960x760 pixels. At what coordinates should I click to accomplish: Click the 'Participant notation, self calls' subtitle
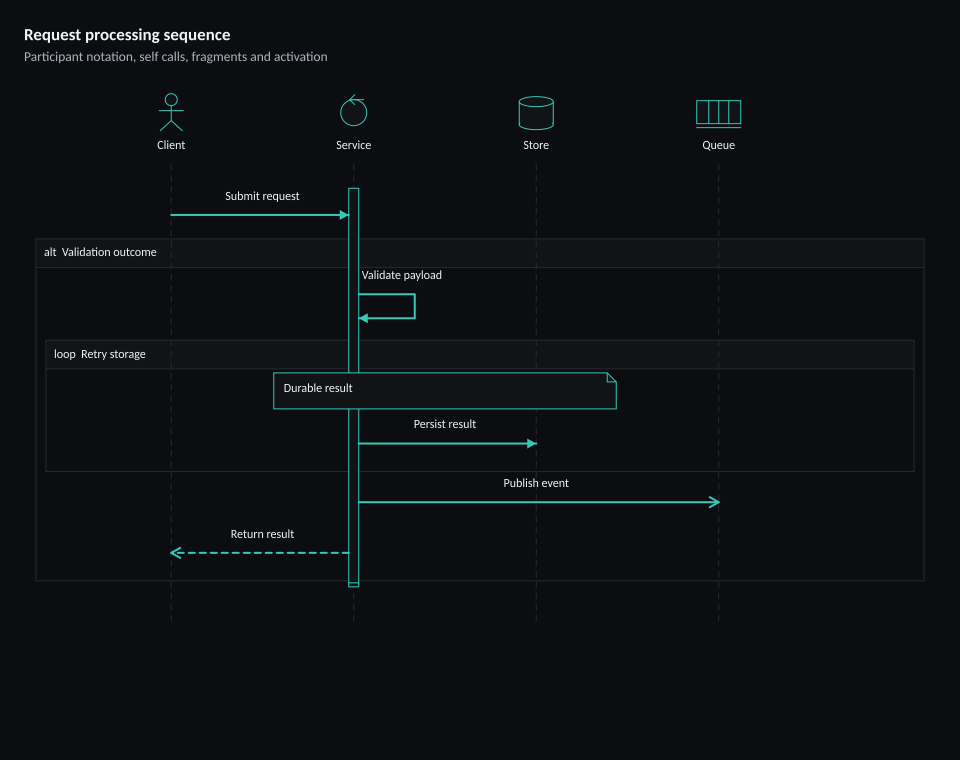pos(176,56)
